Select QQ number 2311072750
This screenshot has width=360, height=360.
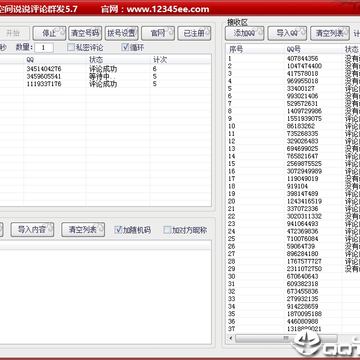click(x=304, y=269)
